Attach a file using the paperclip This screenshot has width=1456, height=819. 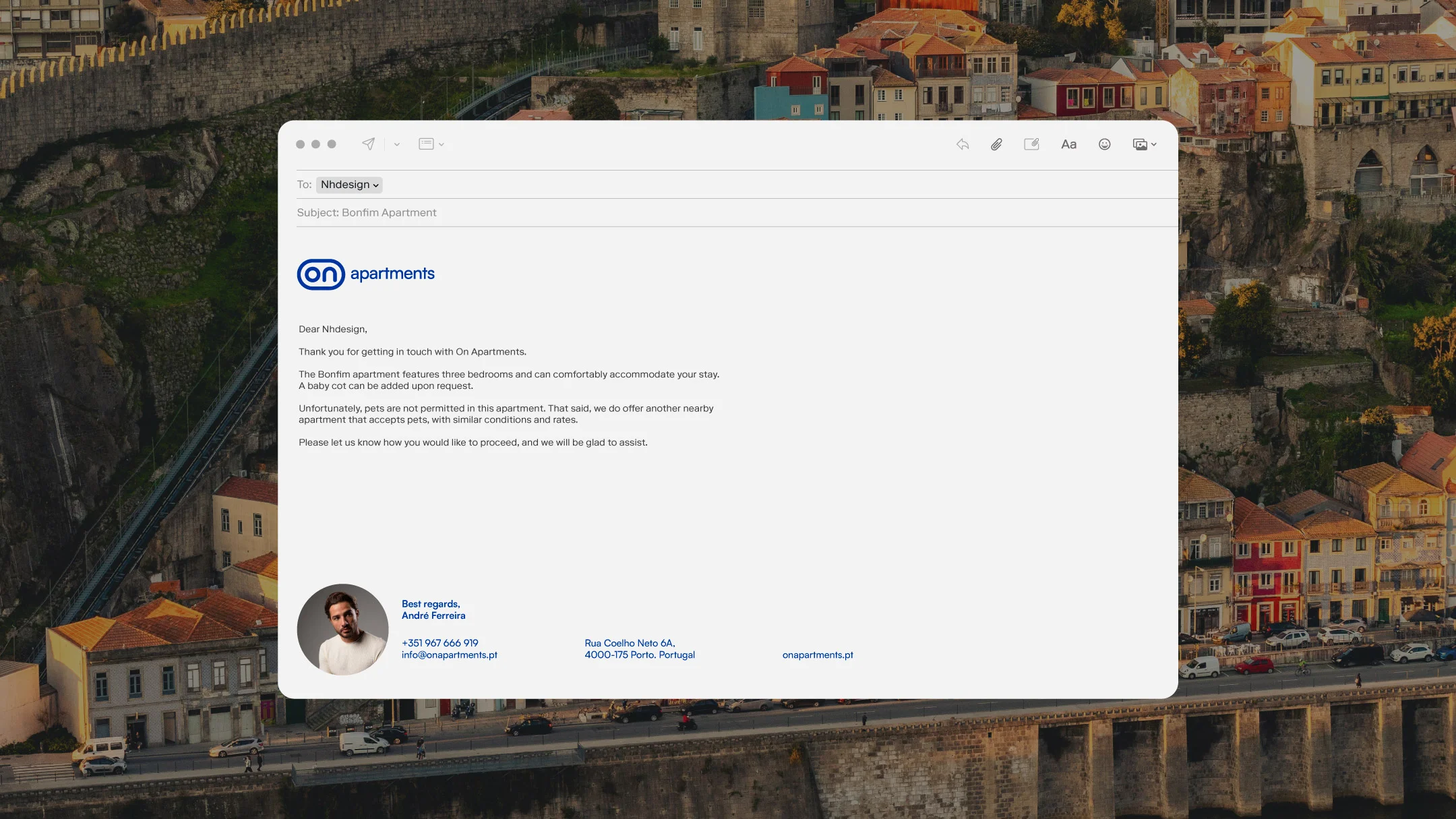pos(997,144)
